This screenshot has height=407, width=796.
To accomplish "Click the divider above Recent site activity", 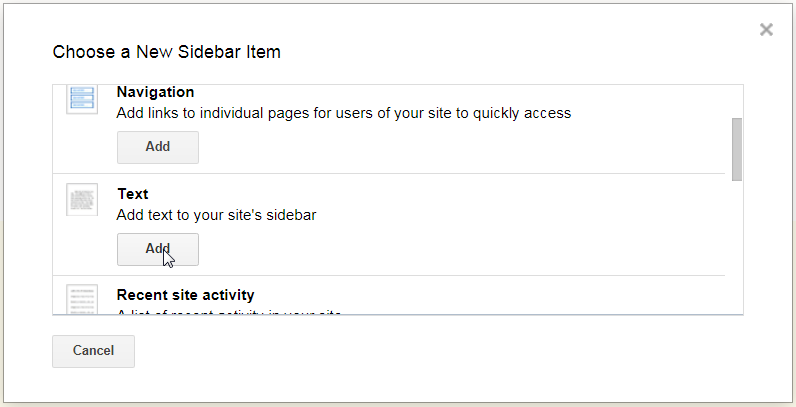I will 389,276.
